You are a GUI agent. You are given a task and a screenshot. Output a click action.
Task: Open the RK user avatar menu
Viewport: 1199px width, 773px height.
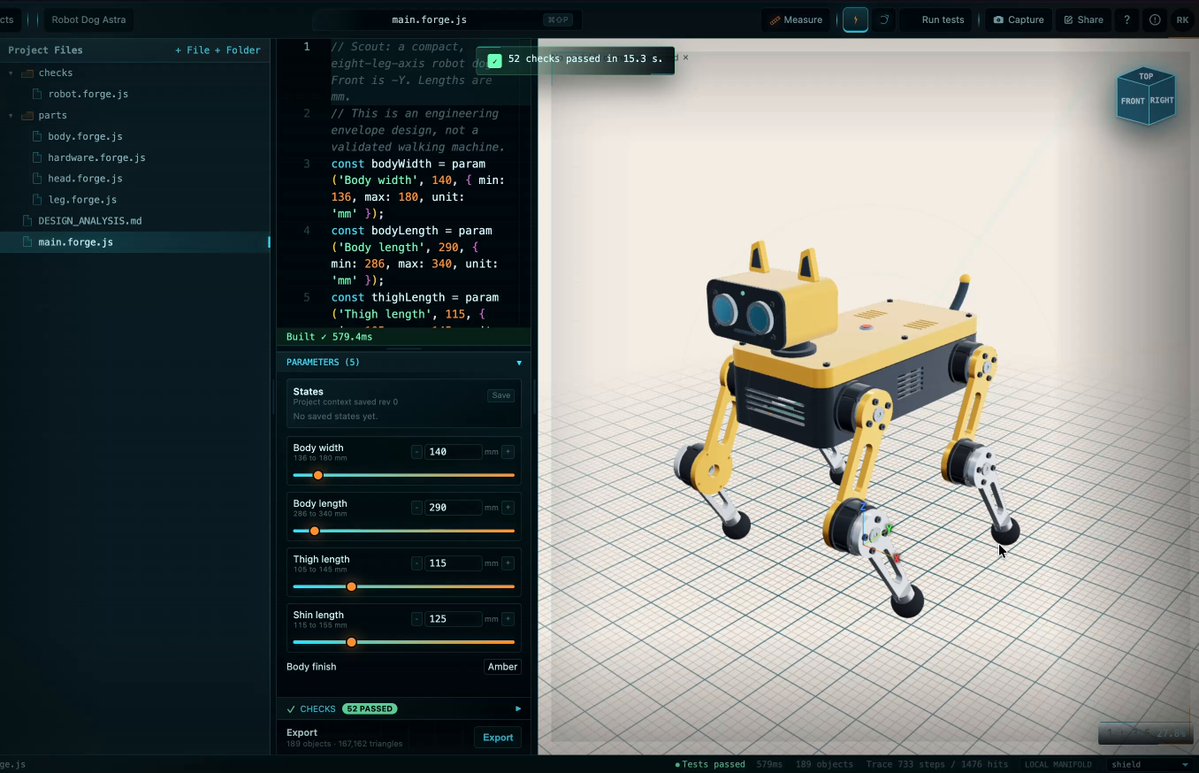(x=1182, y=20)
